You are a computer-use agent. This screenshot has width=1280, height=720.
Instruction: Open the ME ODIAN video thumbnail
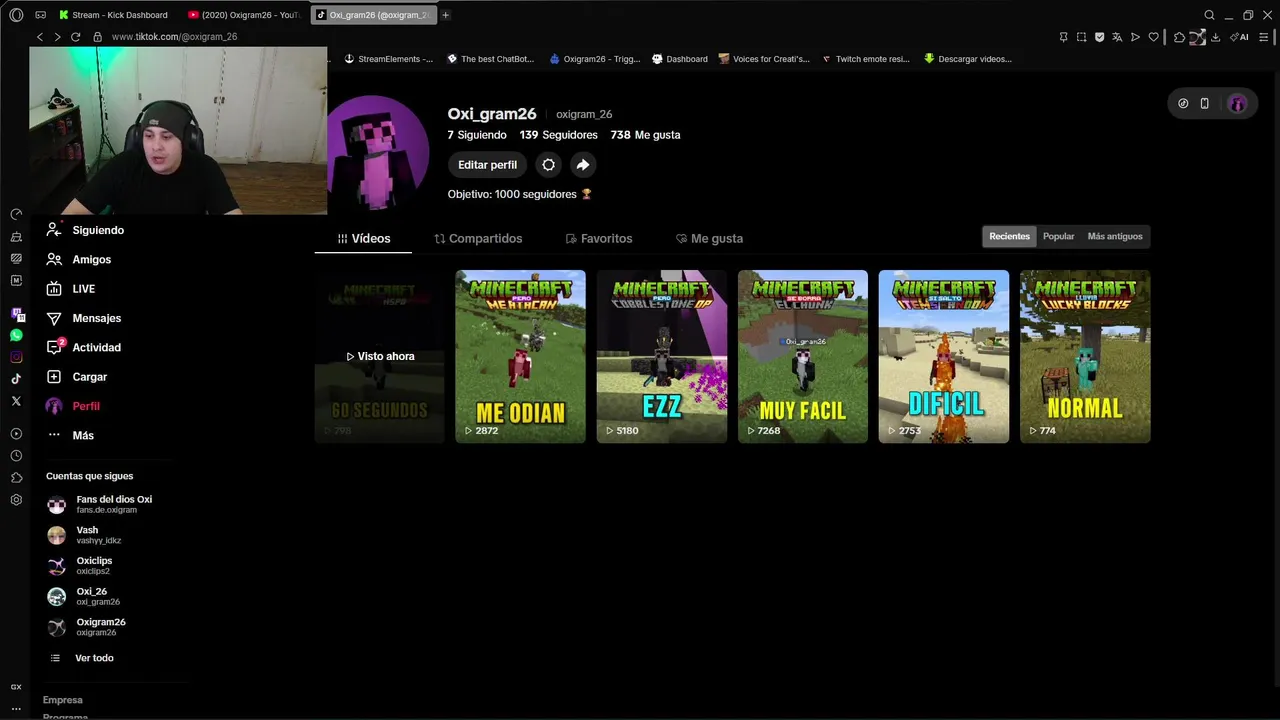[520, 356]
